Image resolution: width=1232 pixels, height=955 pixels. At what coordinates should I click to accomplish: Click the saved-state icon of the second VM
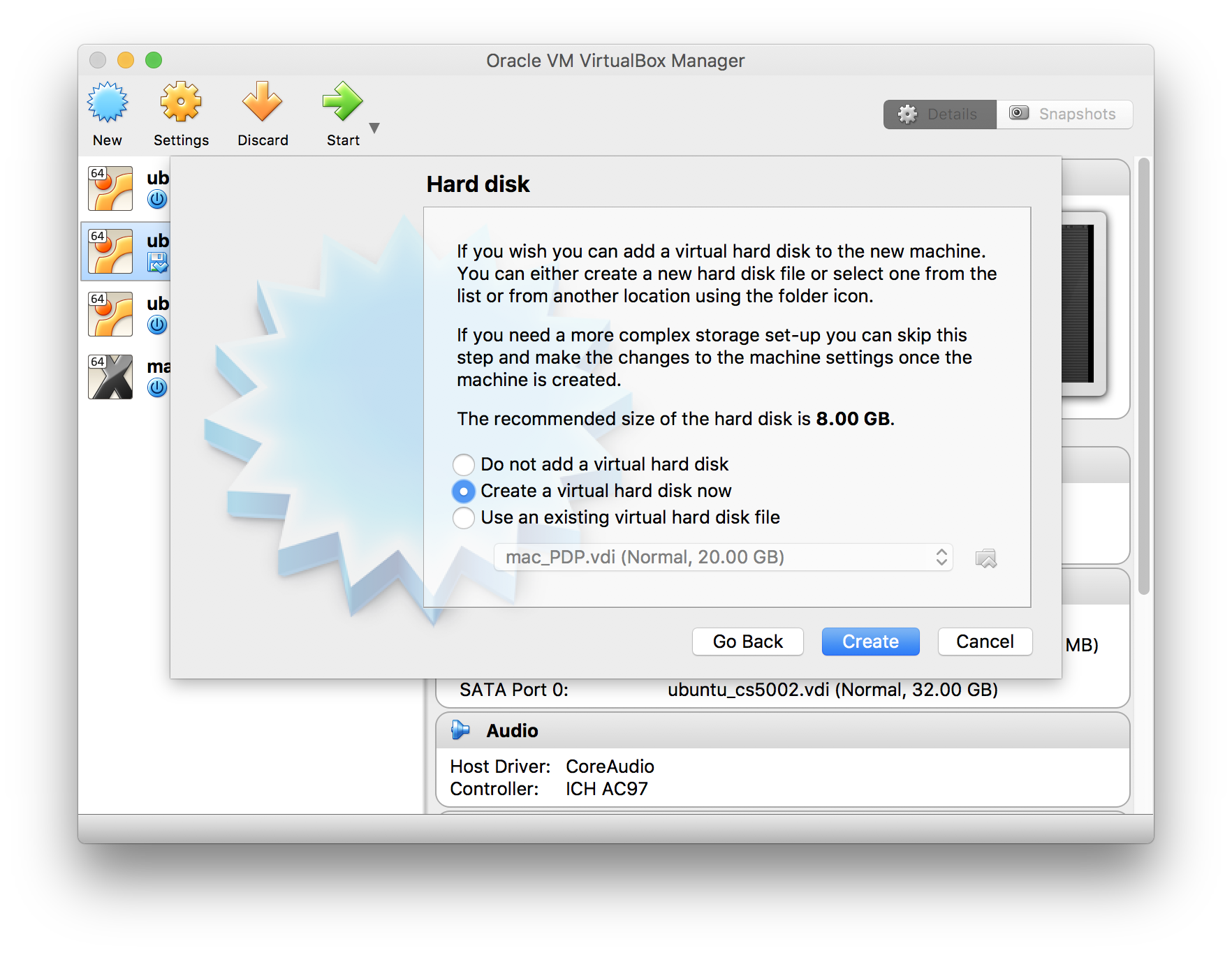(x=157, y=262)
